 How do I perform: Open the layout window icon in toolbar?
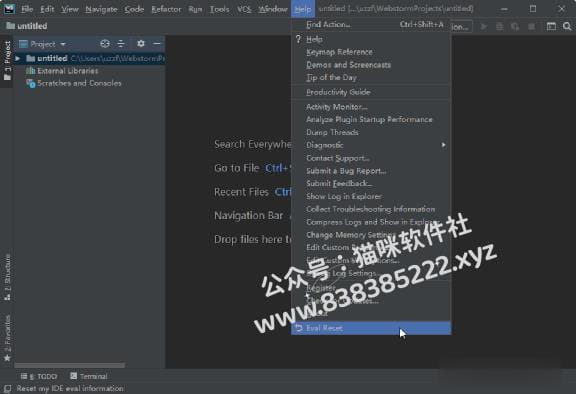[551, 26]
